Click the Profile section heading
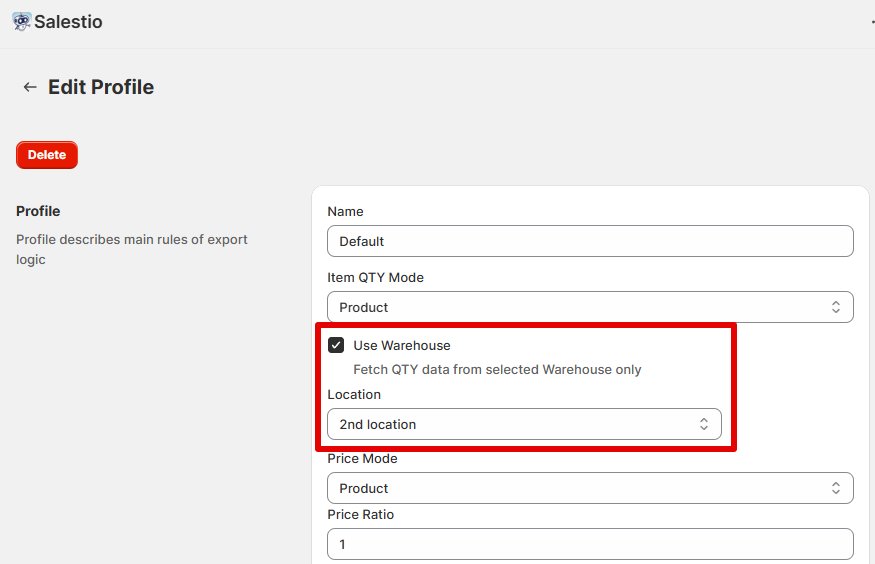This screenshot has height=564, width=875. pos(38,211)
